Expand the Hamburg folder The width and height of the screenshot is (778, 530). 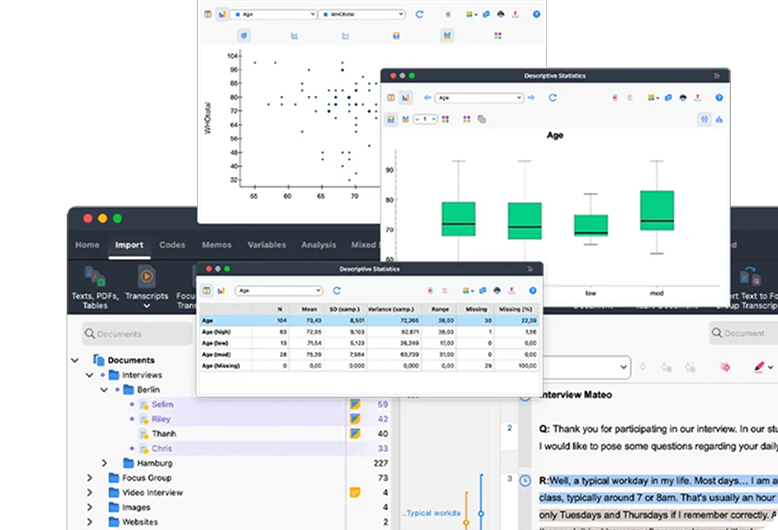click(104, 463)
